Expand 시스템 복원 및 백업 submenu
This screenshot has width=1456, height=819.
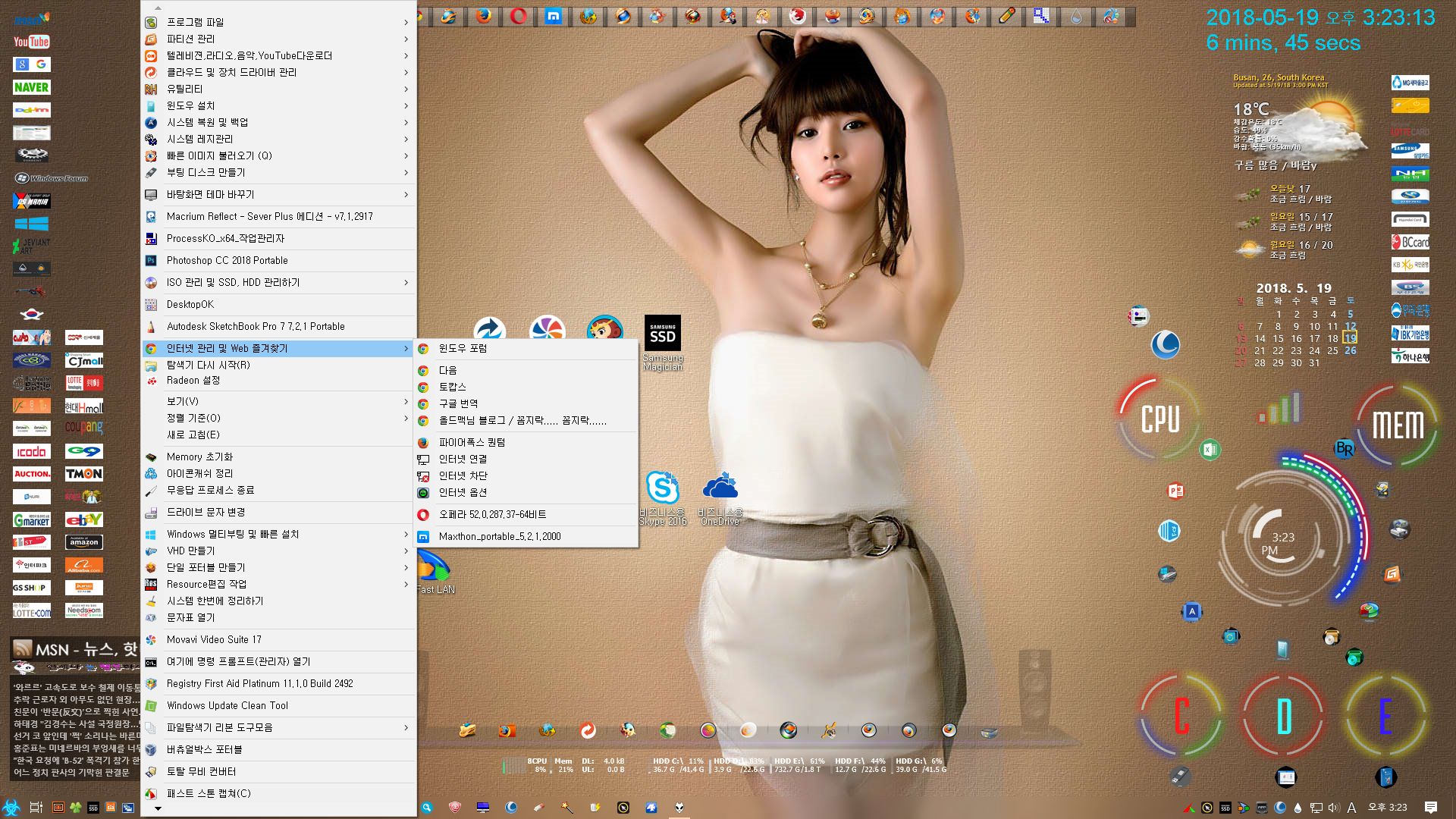tap(278, 122)
